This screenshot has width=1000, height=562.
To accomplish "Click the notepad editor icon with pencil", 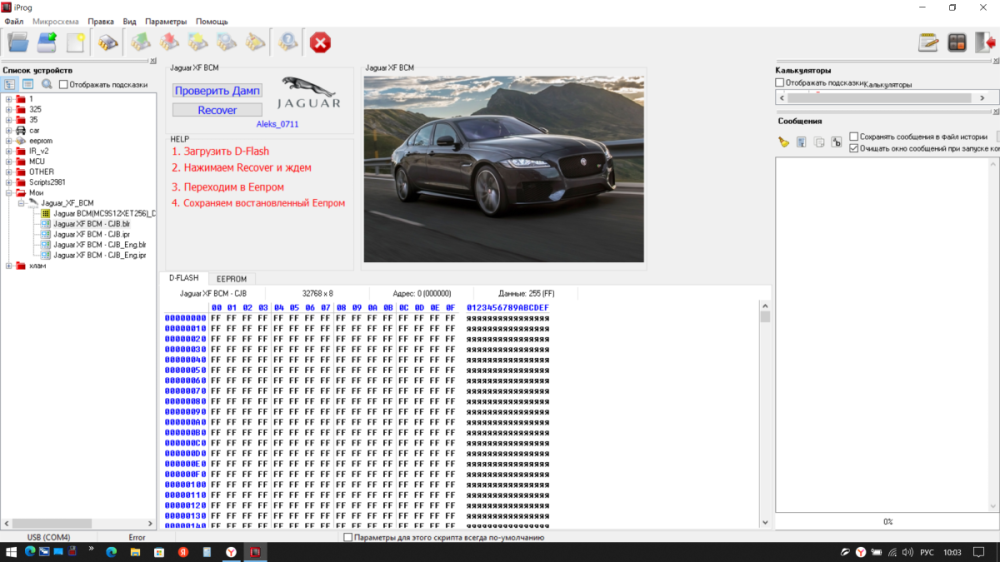I will tap(929, 42).
